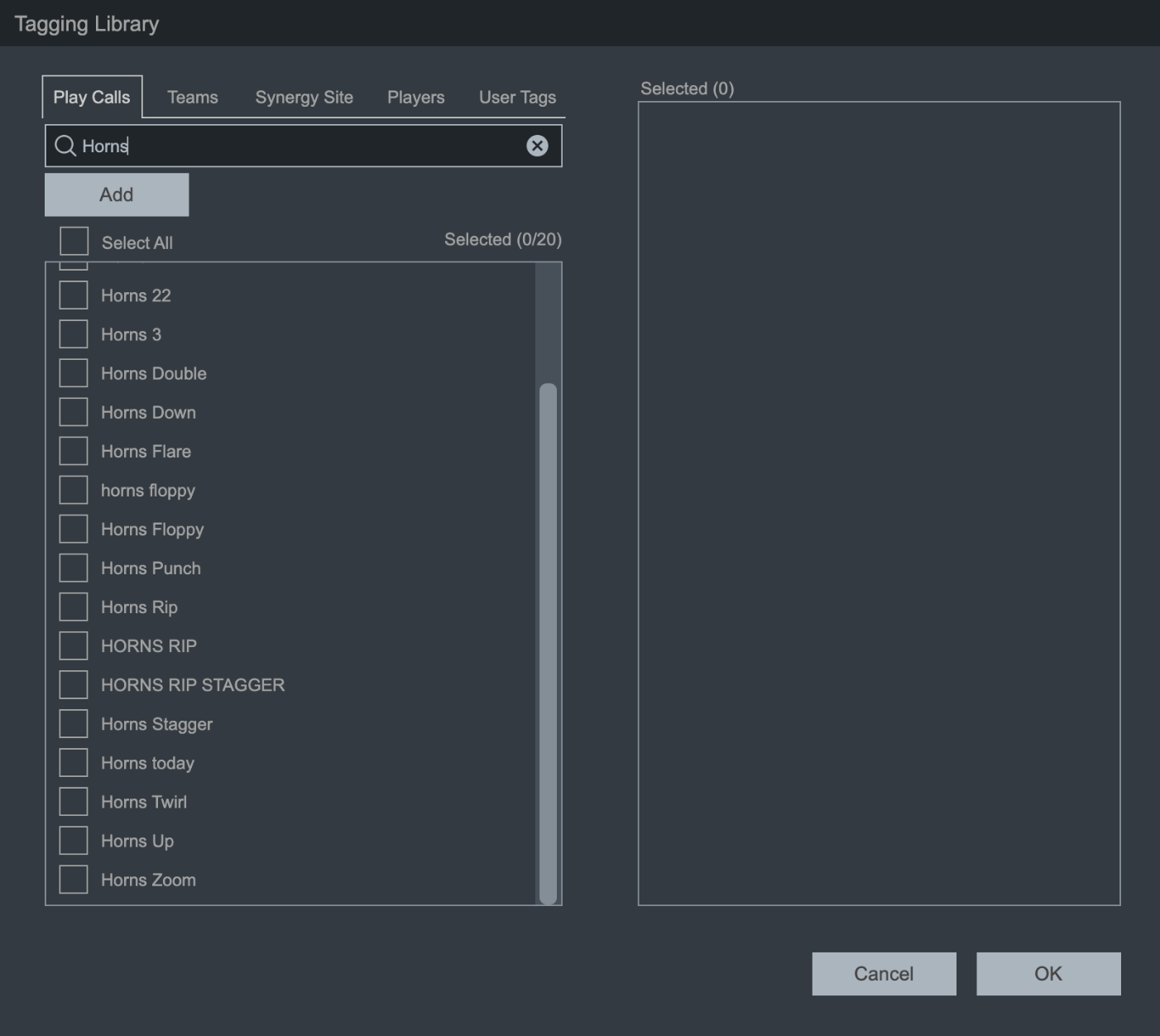Click the Selected (0/20) counter
The image size is (1160, 1036).
503,239
